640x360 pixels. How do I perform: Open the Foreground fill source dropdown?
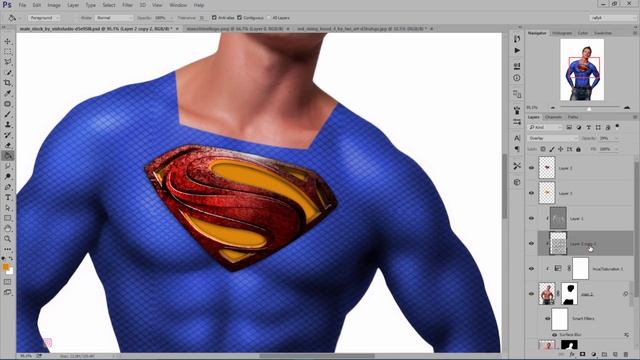(44, 18)
